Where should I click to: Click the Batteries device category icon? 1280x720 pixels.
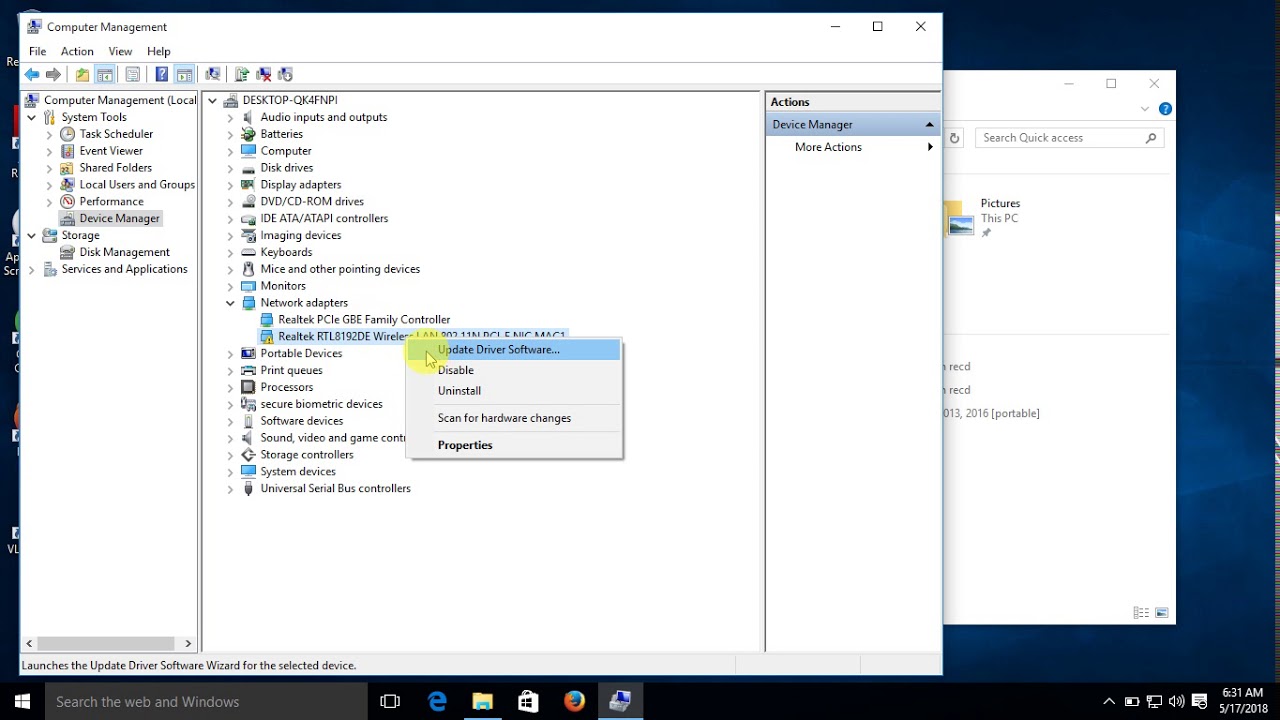[x=248, y=134]
